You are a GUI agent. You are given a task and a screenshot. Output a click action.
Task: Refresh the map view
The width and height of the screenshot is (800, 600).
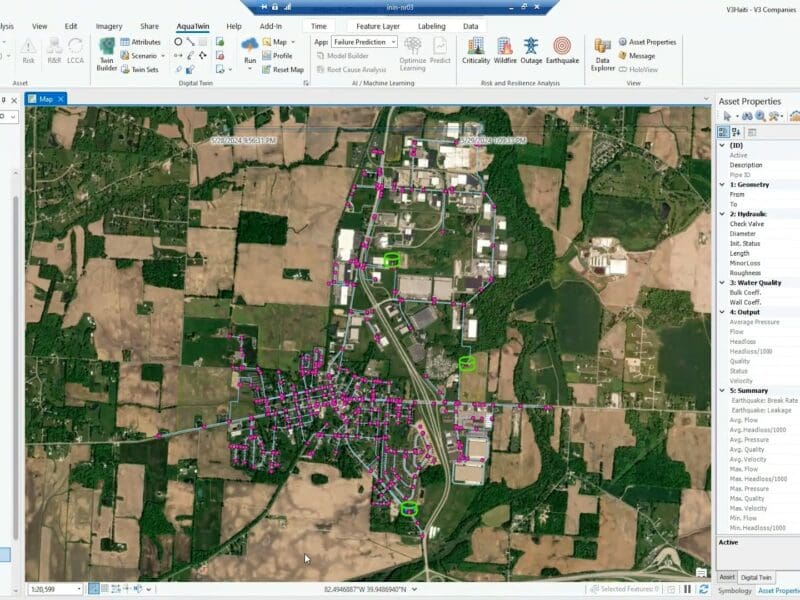pos(703,589)
